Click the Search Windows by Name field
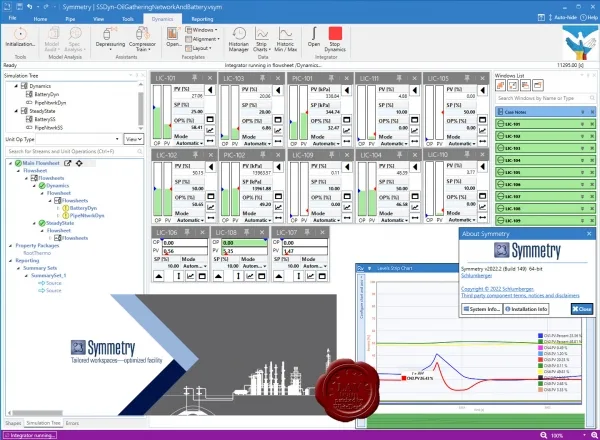600x440 pixels. pos(545,98)
